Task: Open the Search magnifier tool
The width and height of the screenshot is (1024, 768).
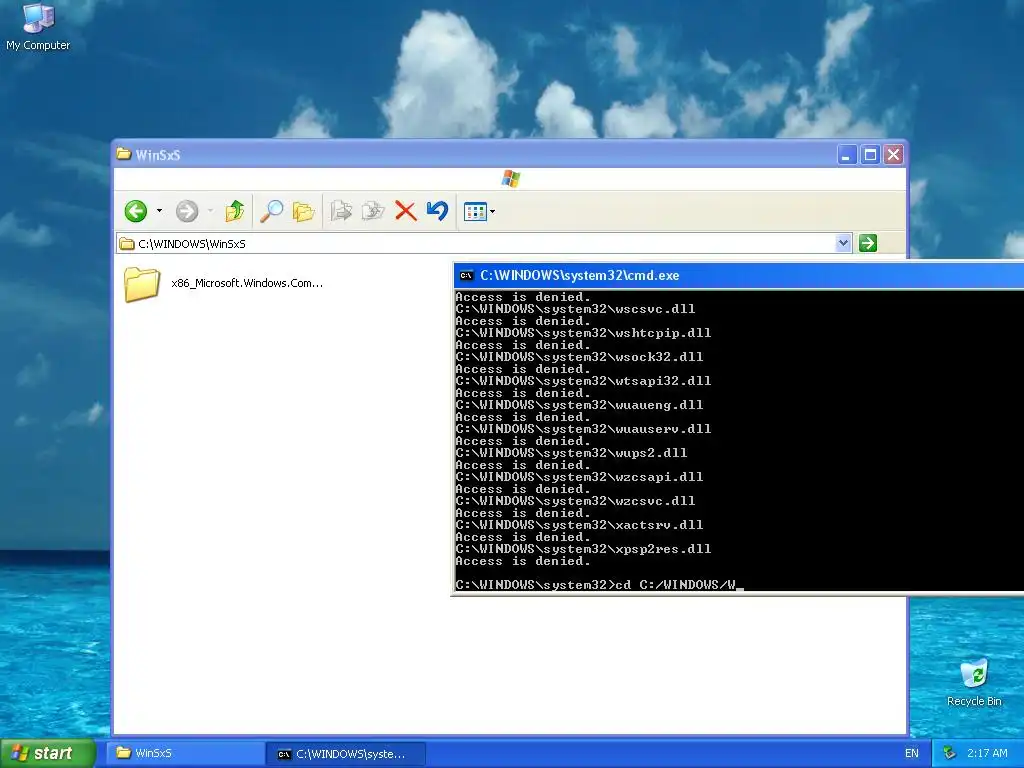Action: (271, 211)
